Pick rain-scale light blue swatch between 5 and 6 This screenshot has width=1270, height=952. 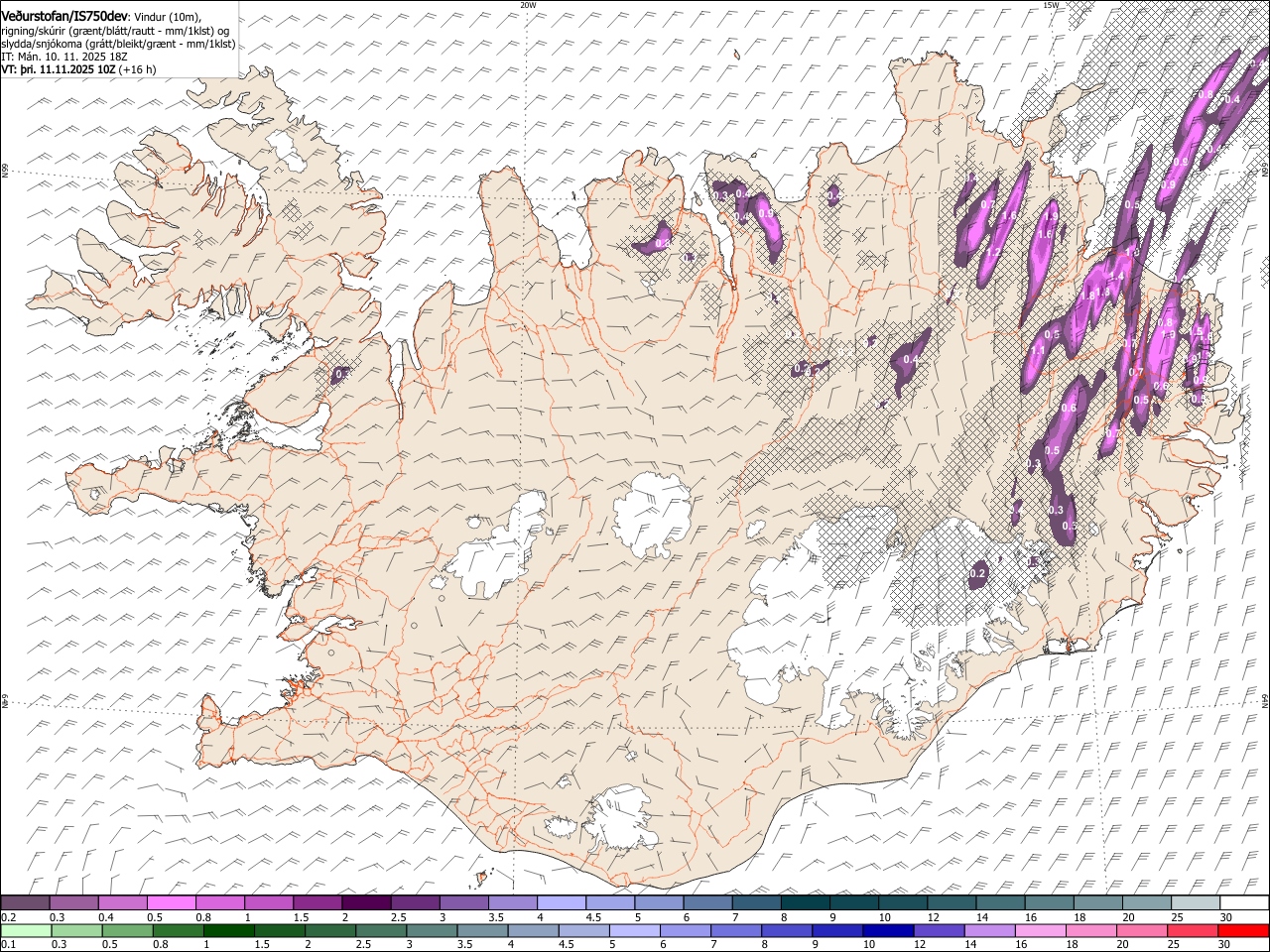pos(635,930)
